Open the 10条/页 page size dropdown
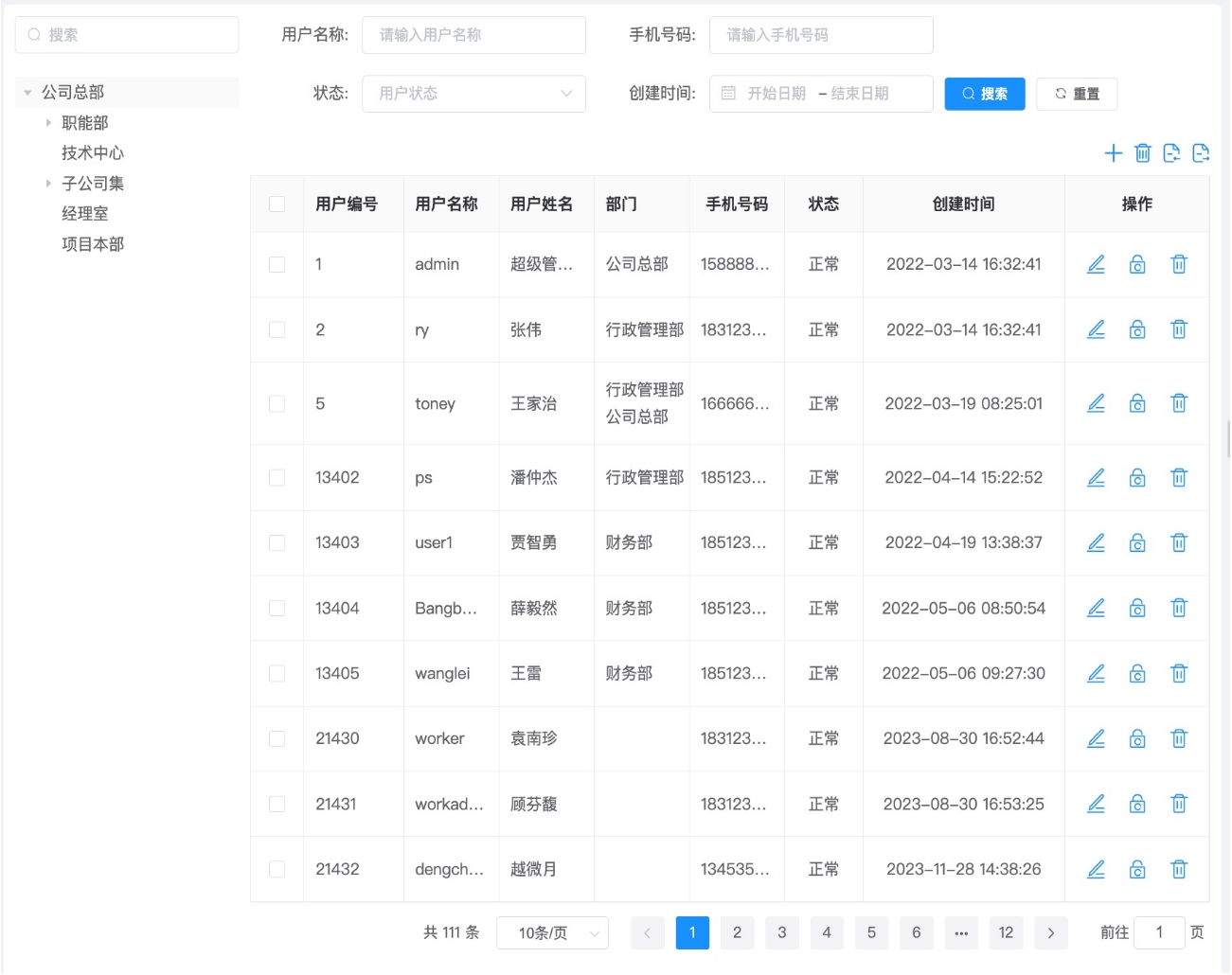 (x=552, y=932)
